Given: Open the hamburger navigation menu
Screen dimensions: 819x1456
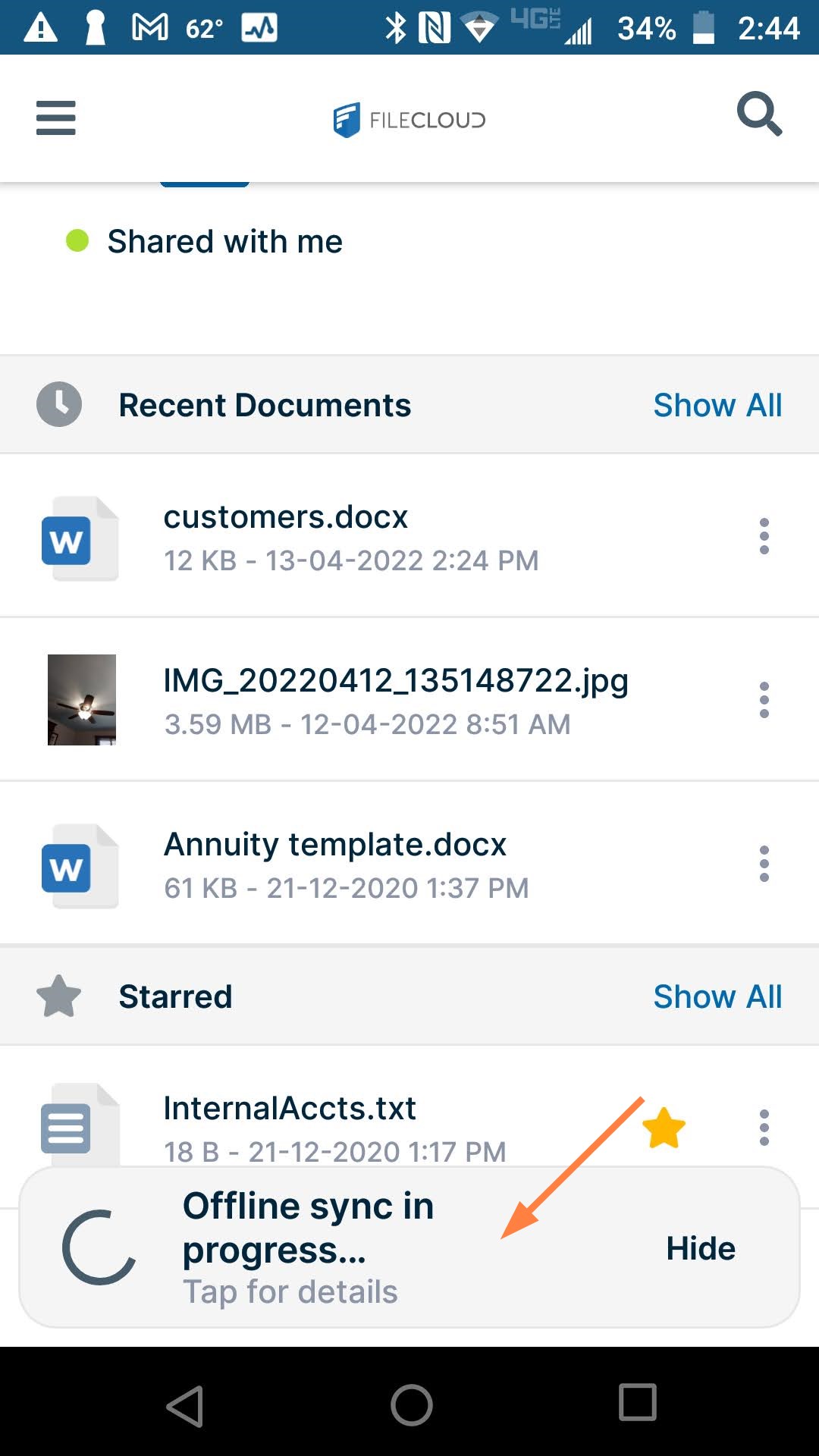Looking at the screenshot, I should point(56,118).
